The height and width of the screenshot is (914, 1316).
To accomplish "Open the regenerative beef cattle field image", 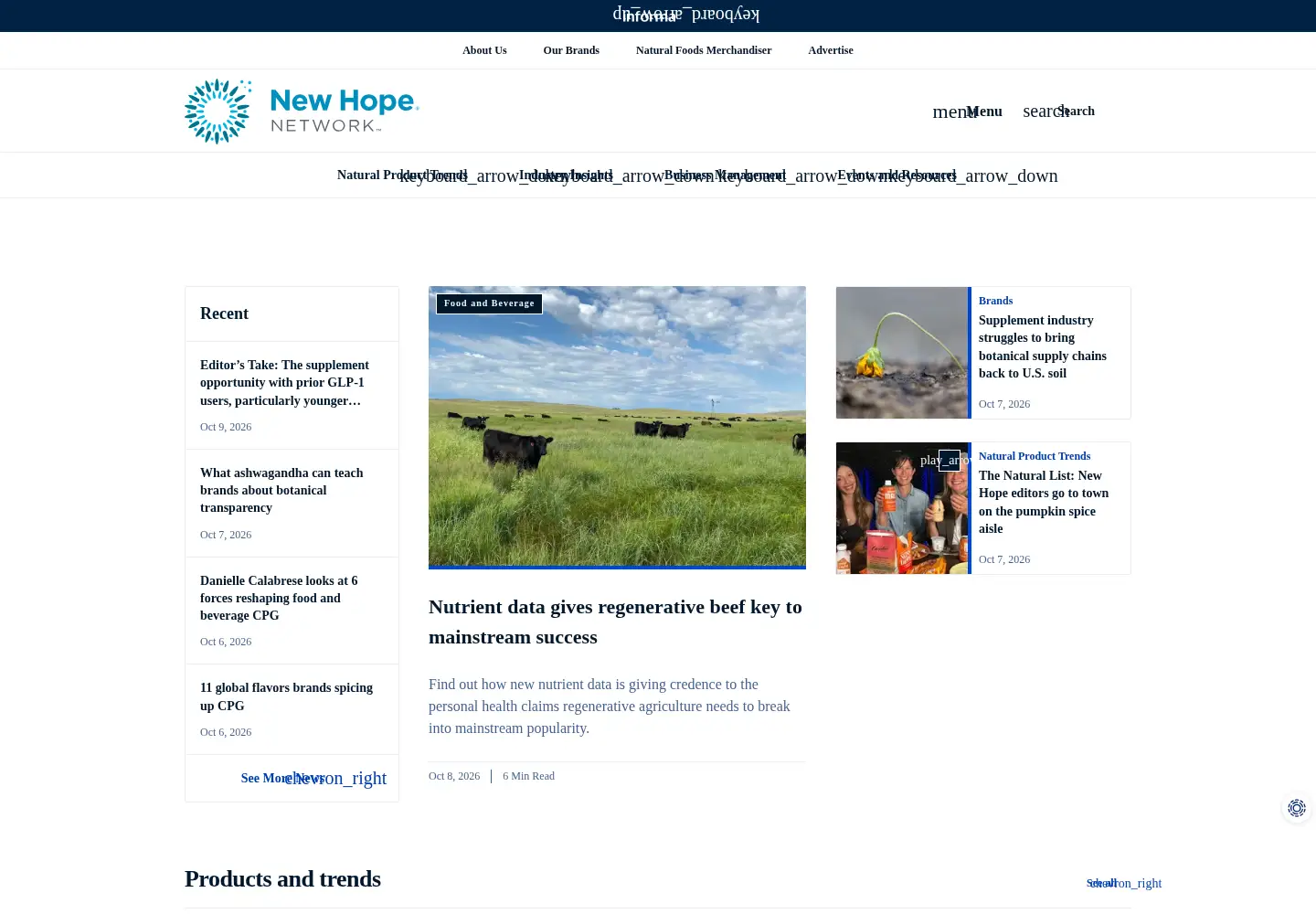I will [x=617, y=427].
